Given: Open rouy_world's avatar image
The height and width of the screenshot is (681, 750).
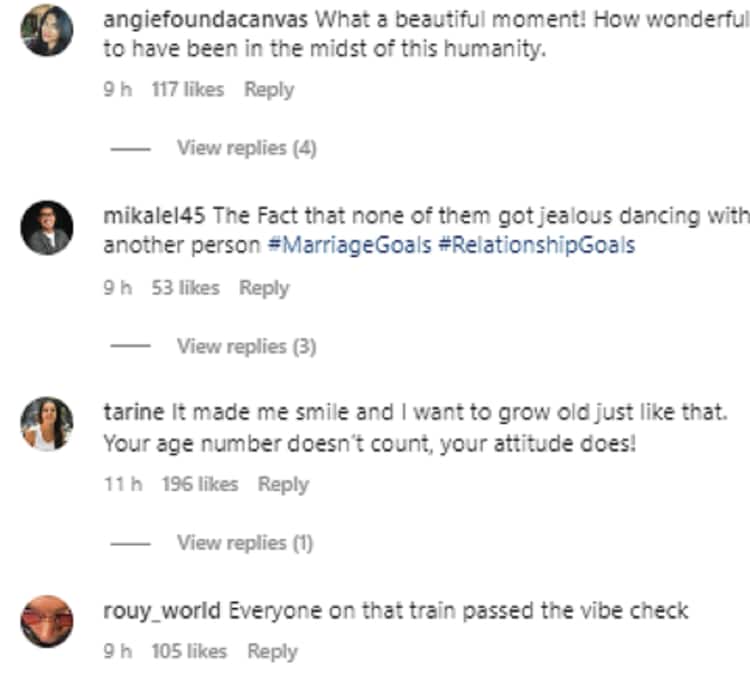Looking at the screenshot, I should point(47,621).
